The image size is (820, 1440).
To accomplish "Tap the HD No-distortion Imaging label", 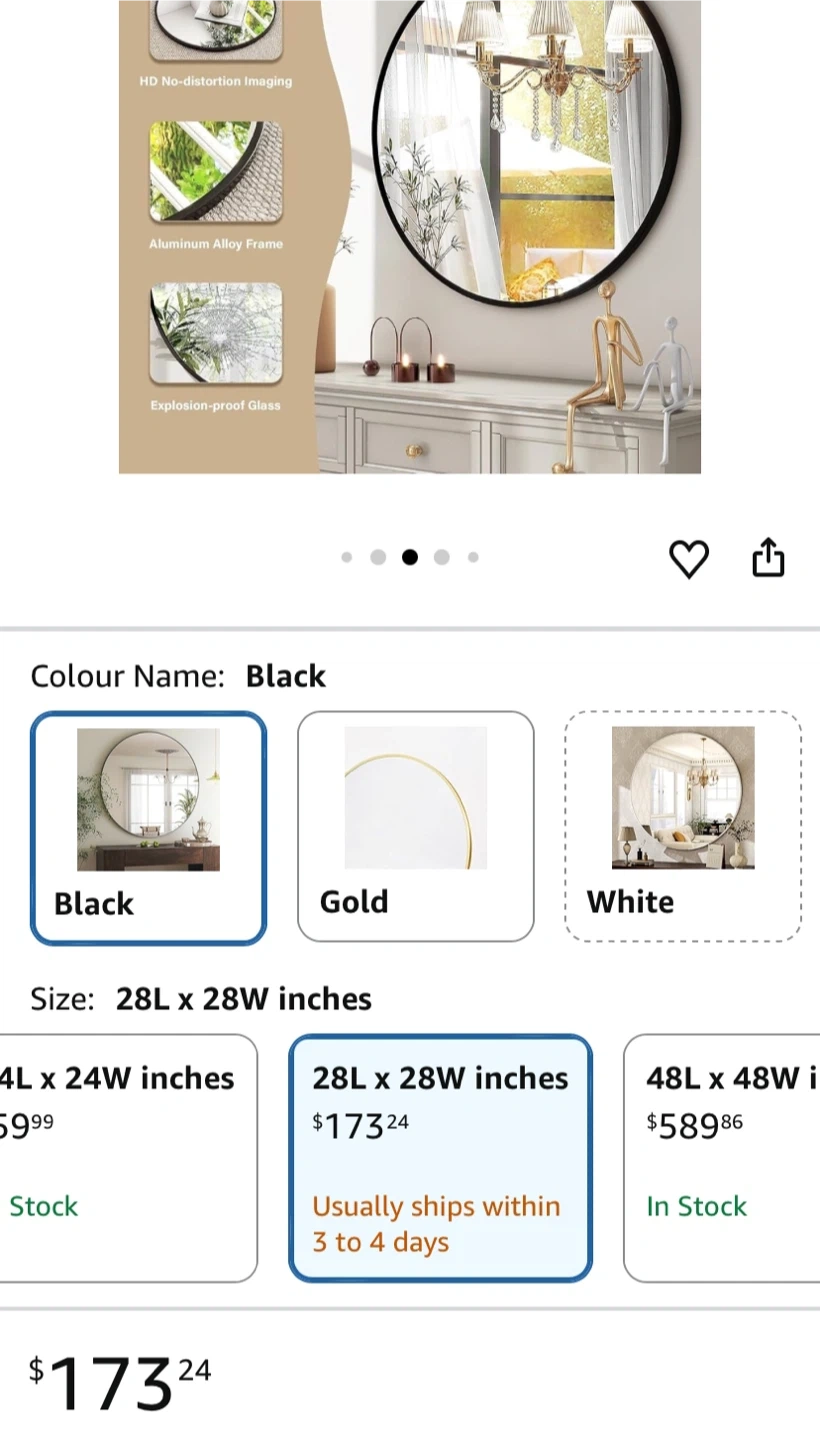I will (216, 81).
